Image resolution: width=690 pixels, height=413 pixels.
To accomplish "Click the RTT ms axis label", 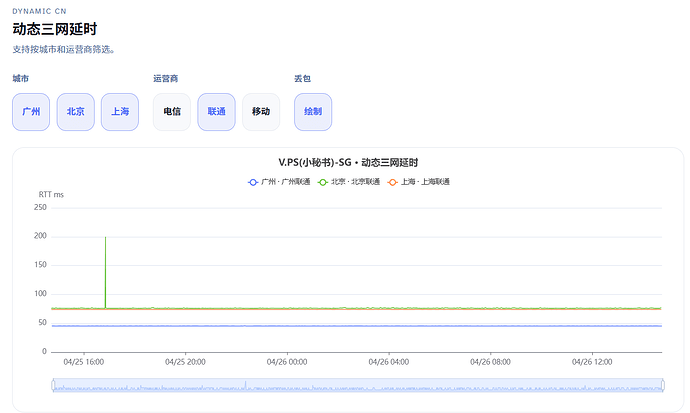I will click(x=51, y=194).
